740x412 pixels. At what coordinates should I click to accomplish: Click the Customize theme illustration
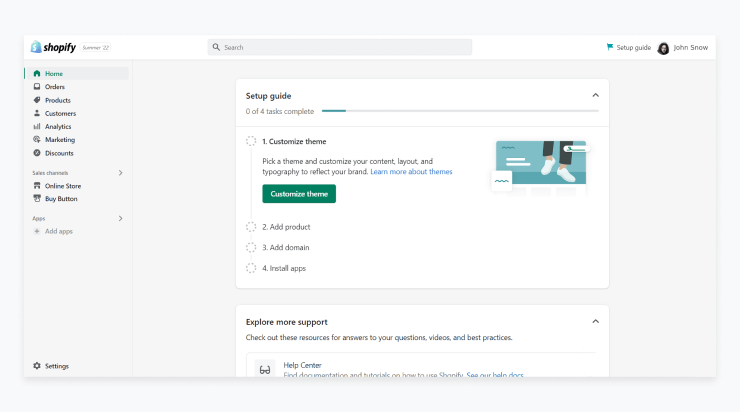(540, 167)
